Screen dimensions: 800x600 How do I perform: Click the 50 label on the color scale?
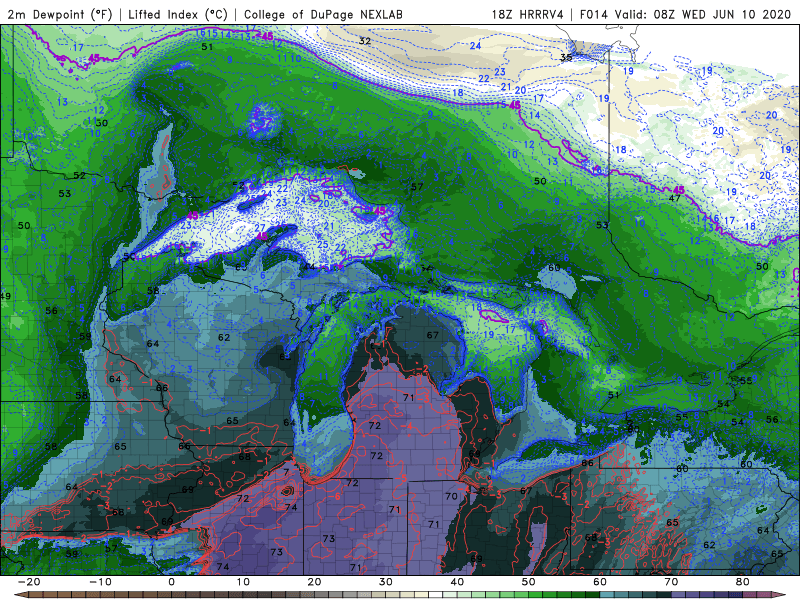tap(529, 582)
